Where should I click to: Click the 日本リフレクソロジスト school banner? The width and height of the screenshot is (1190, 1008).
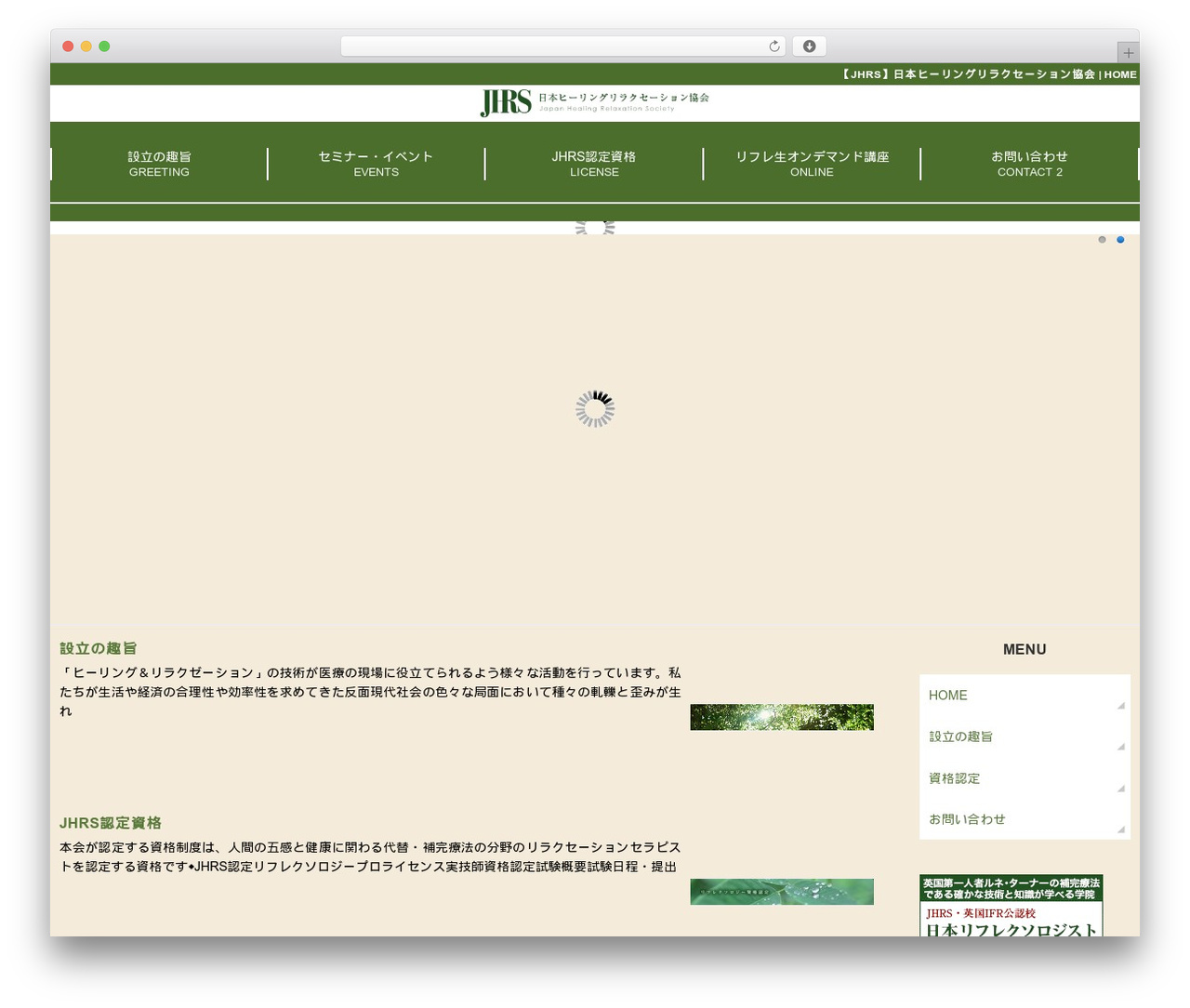[x=1011, y=906]
